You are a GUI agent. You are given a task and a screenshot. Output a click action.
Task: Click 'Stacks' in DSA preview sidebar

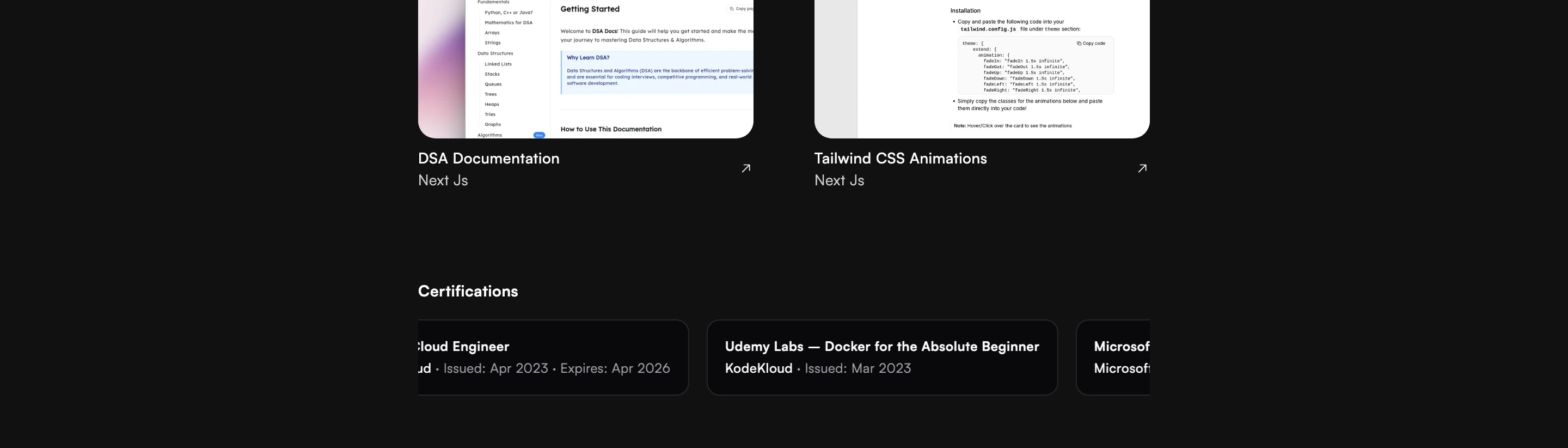492,74
